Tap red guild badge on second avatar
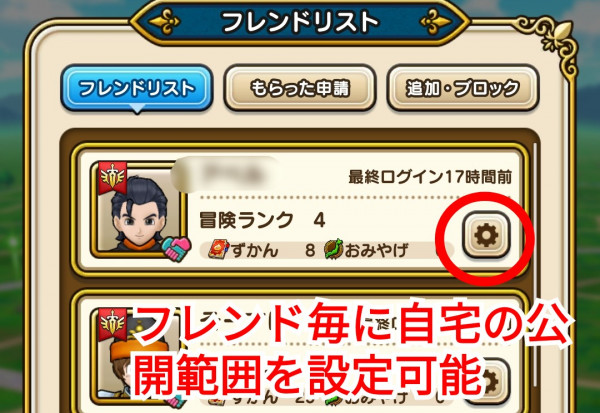600x413 pixels. click(112, 324)
